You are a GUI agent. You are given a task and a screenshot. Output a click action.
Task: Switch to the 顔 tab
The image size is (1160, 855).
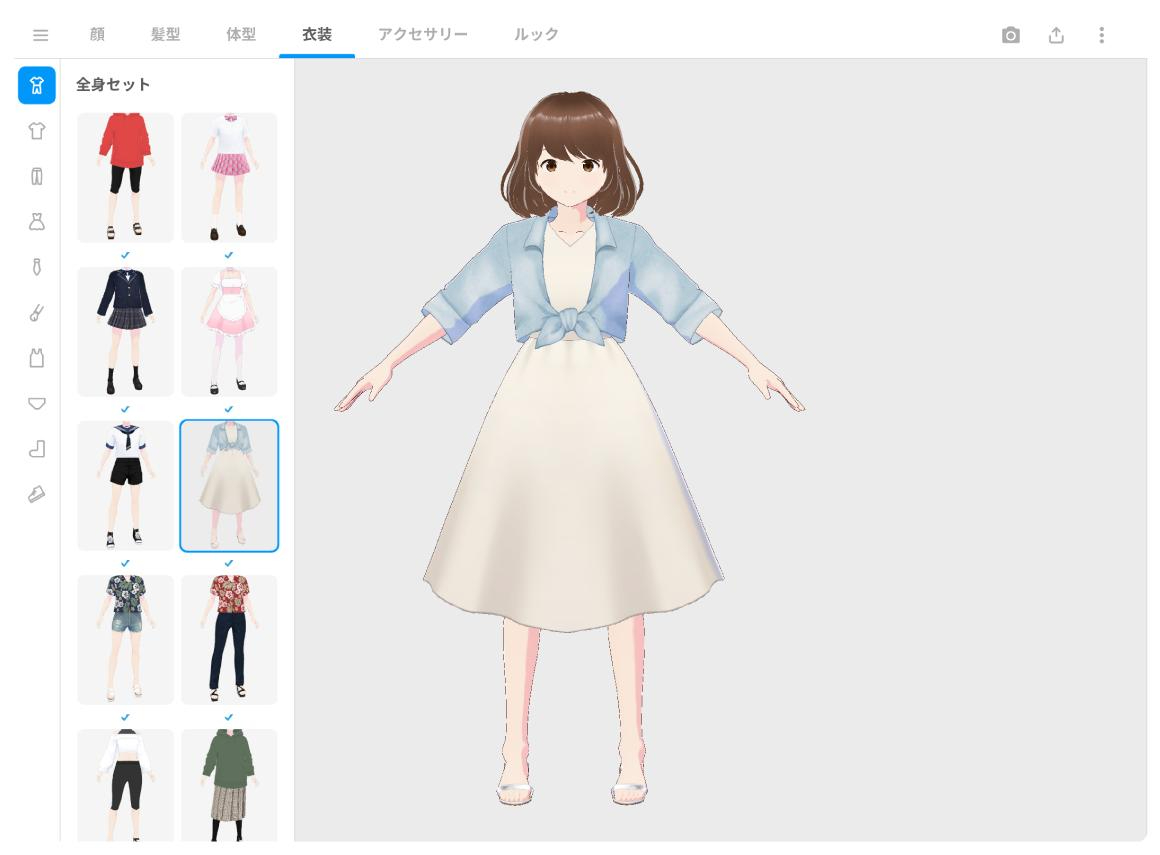(x=97, y=34)
